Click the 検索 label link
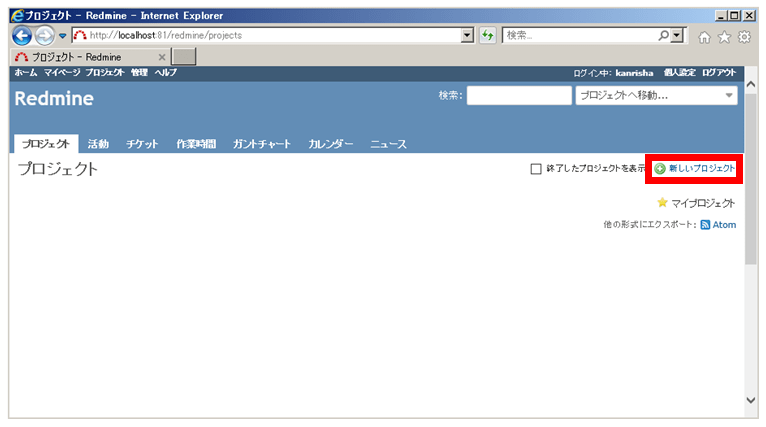The width and height of the screenshot is (766, 427). pos(448,95)
